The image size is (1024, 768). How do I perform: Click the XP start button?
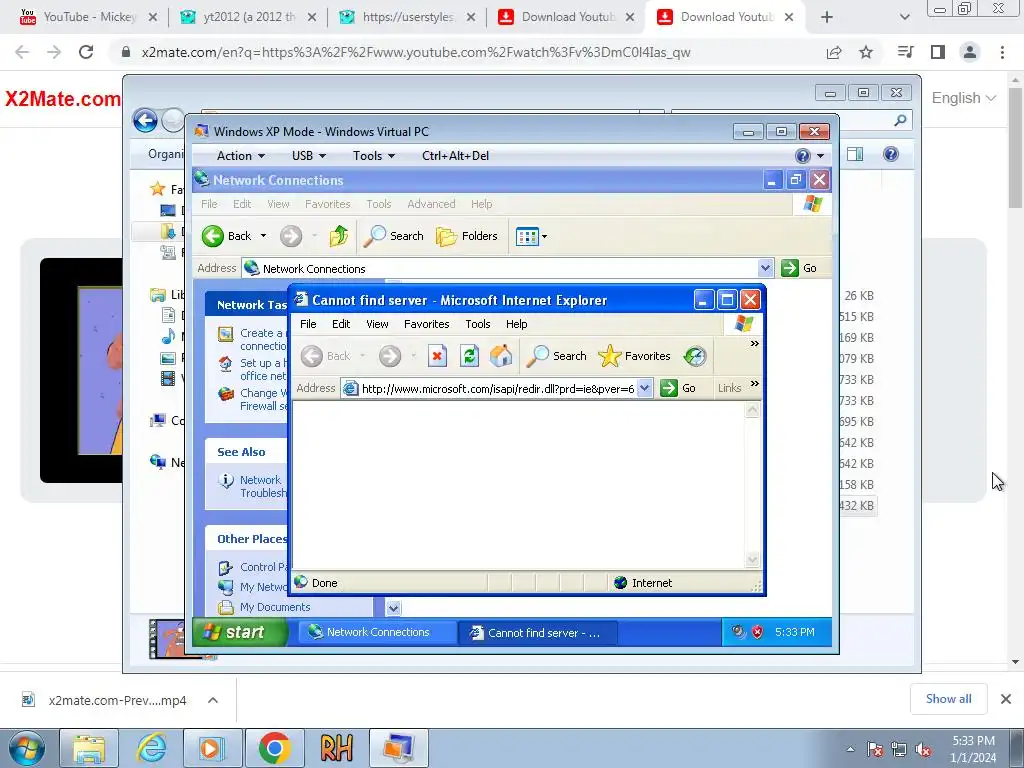[240, 632]
